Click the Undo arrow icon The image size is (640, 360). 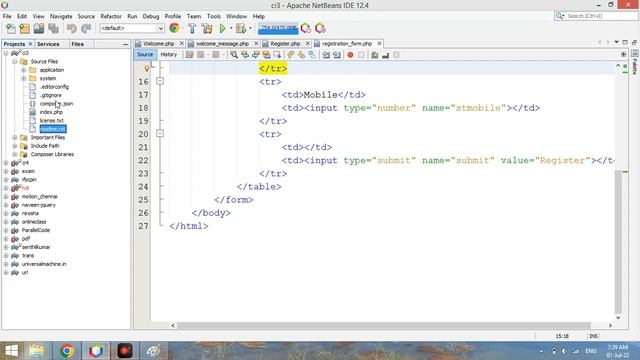tap(72, 28)
